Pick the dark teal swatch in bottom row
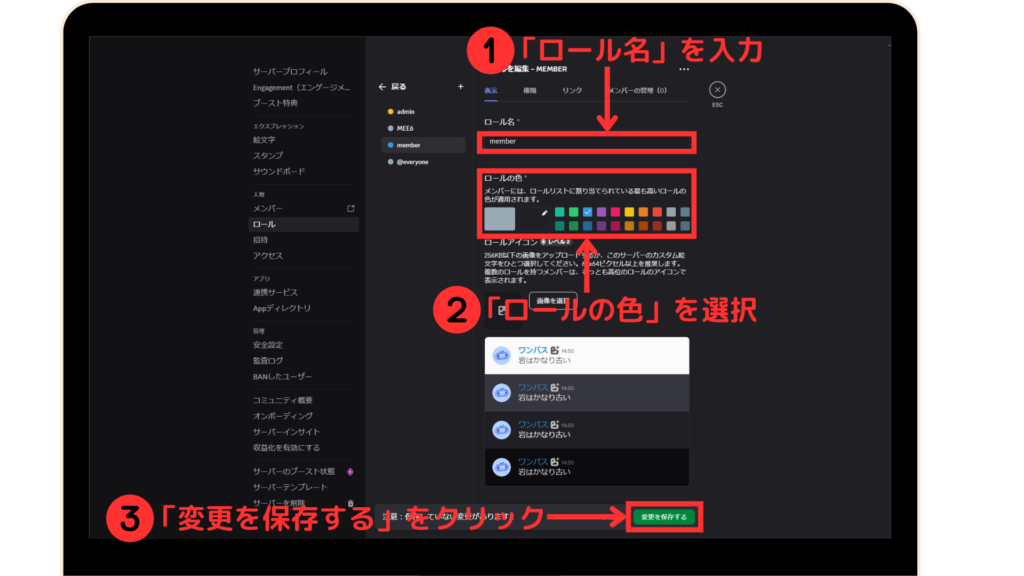This screenshot has width=1024, height=576. (x=560, y=226)
